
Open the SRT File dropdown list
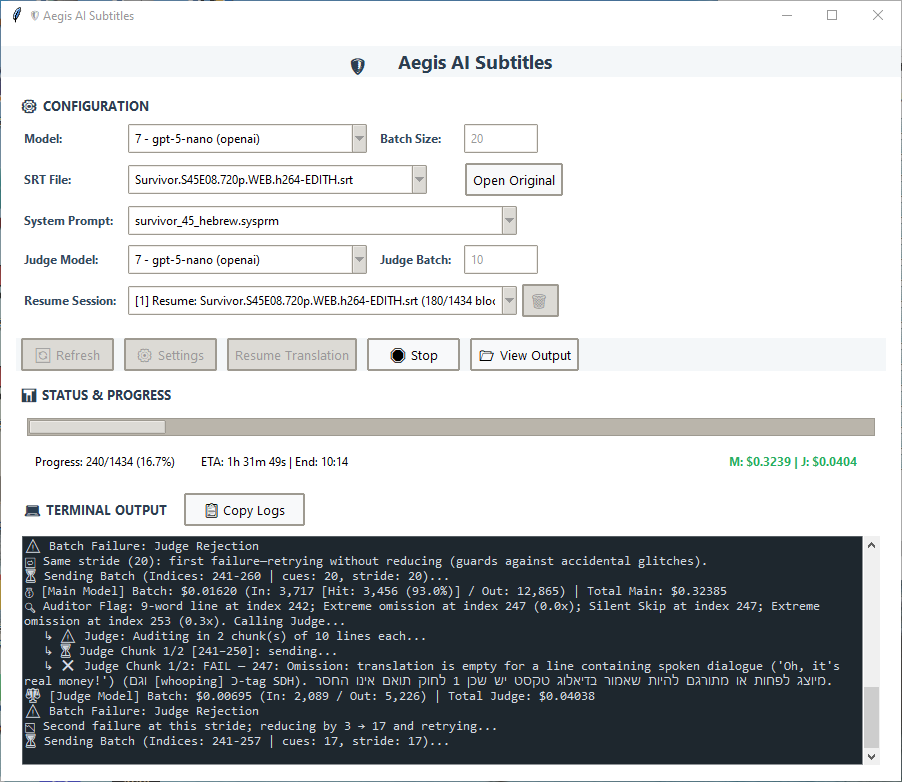420,180
